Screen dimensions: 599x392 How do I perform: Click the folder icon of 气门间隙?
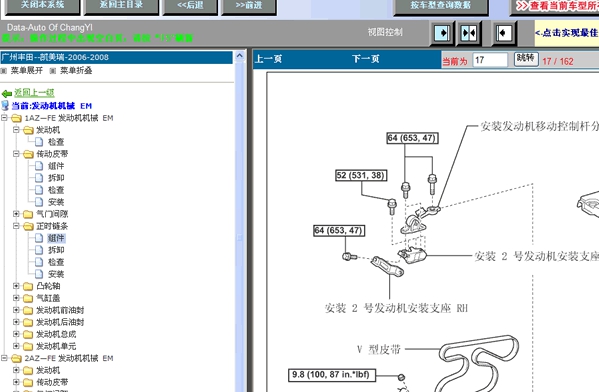(28, 214)
